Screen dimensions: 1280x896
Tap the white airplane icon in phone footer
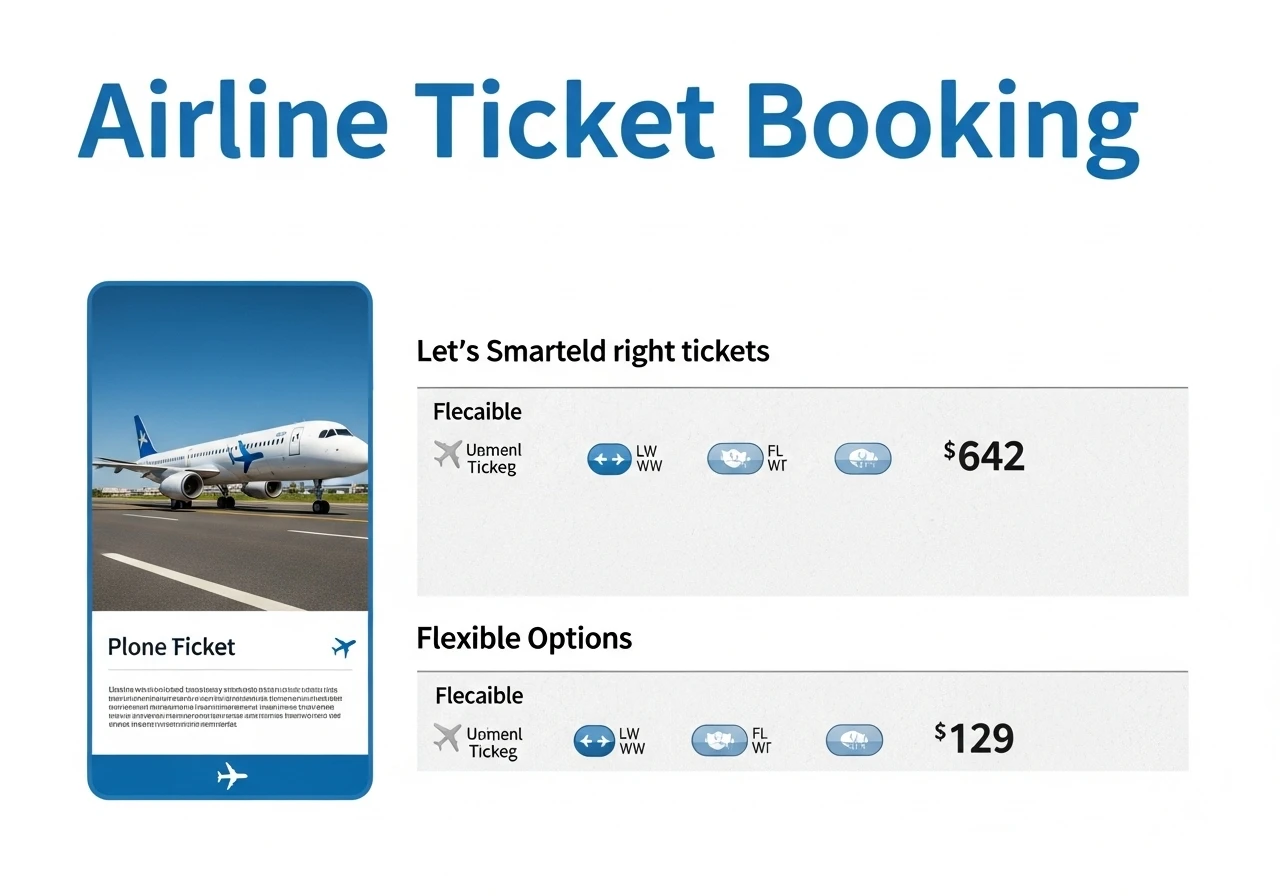point(231,775)
